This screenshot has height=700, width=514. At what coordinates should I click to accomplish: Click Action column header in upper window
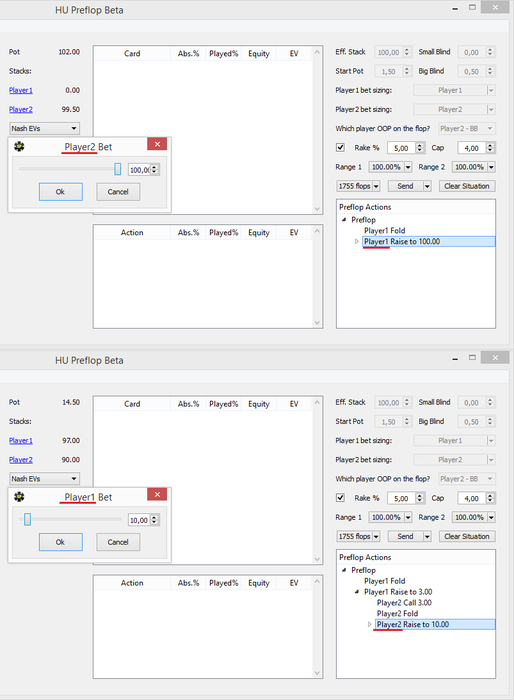point(132,233)
